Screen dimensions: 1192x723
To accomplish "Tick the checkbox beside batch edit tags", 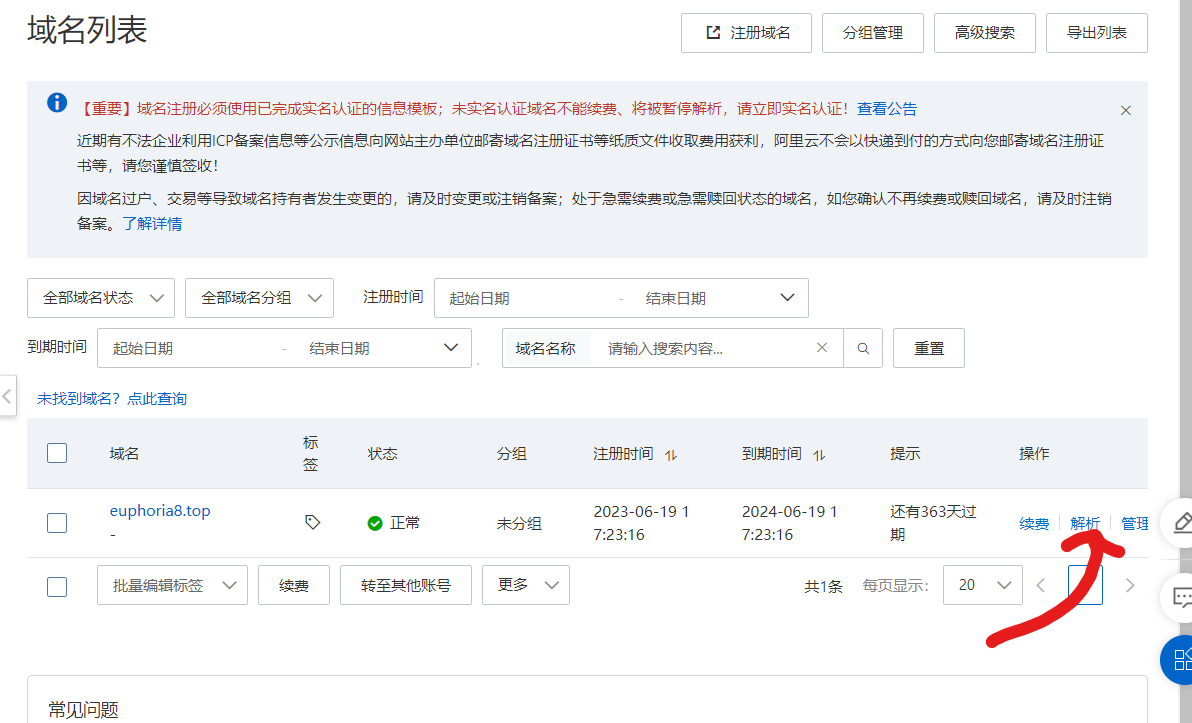I will pos(57,586).
